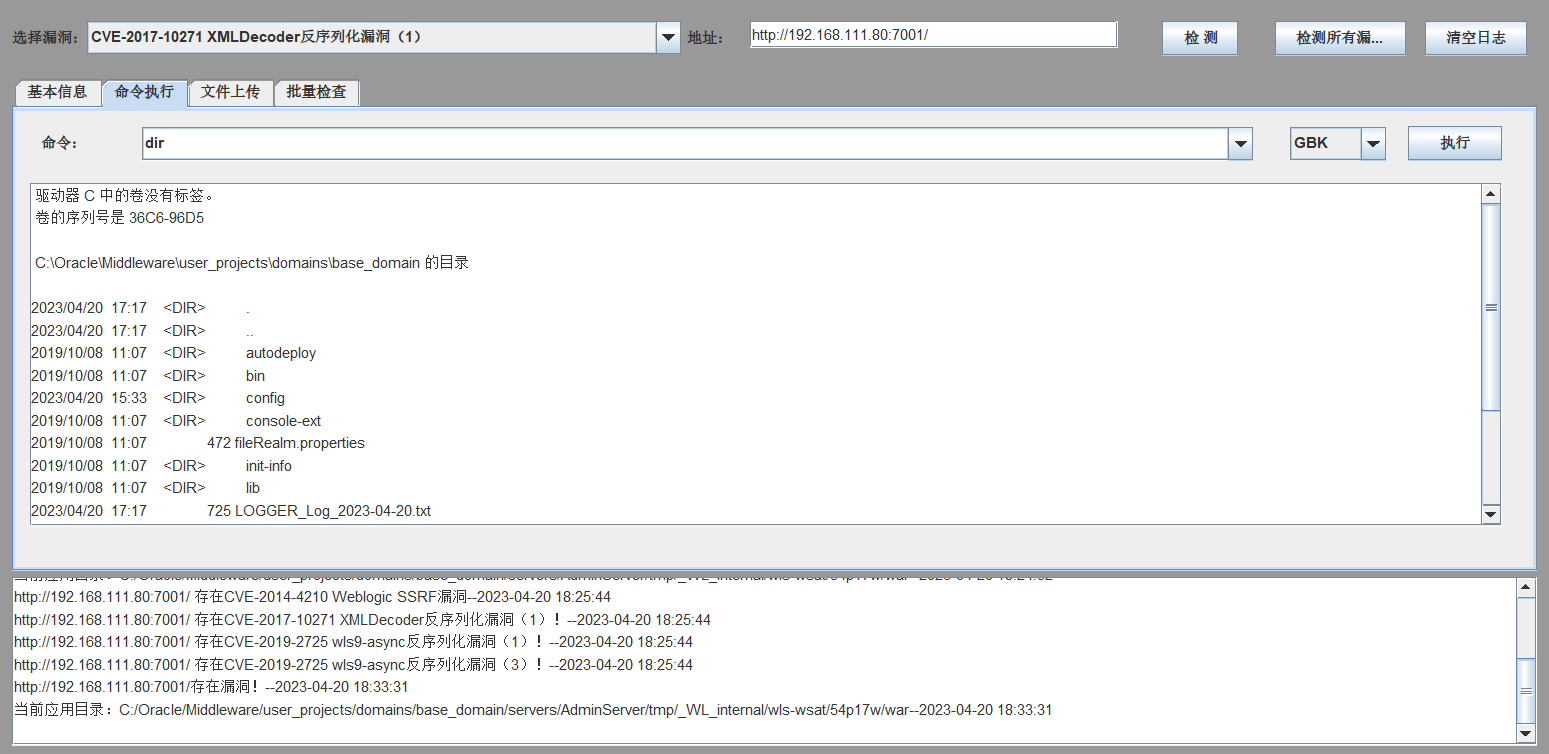Open the vulnerability selection dropdown arrow
The width and height of the screenshot is (1549, 754).
[668, 38]
